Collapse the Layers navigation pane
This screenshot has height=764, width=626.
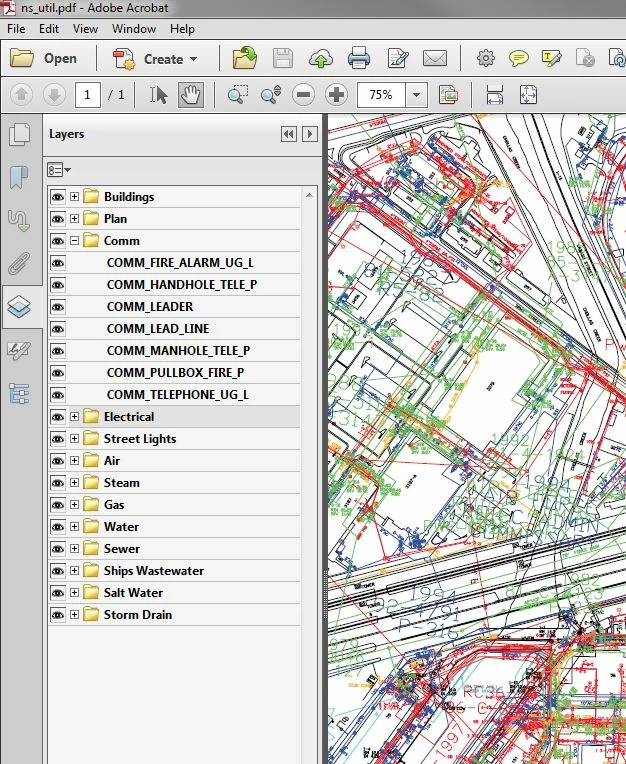click(x=289, y=134)
